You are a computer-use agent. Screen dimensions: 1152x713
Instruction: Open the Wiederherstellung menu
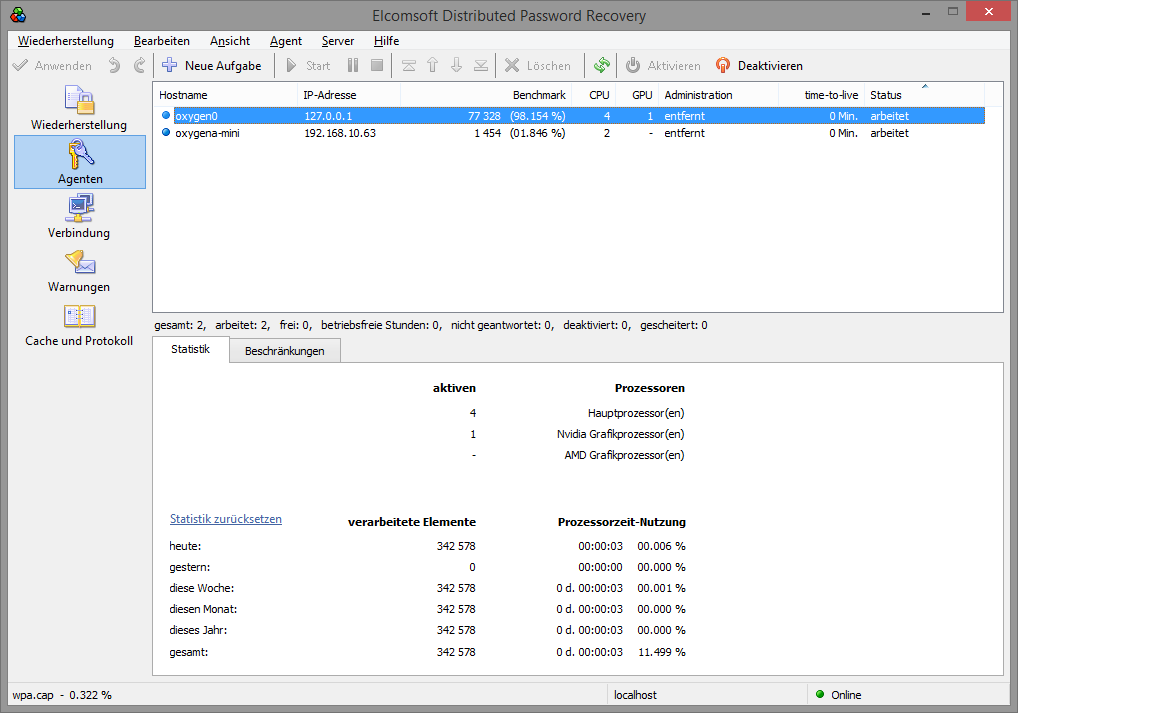click(66, 41)
